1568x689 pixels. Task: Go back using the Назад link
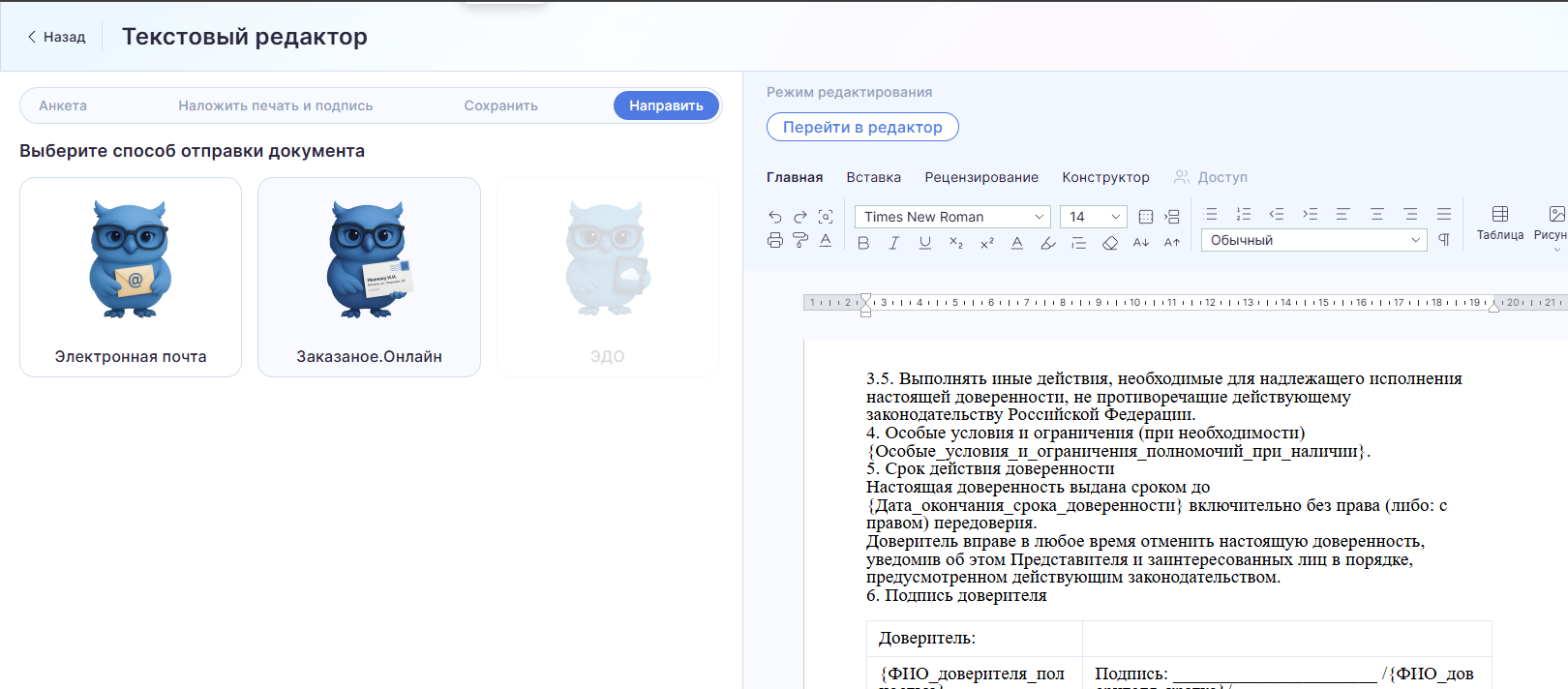tap(56, 37)
